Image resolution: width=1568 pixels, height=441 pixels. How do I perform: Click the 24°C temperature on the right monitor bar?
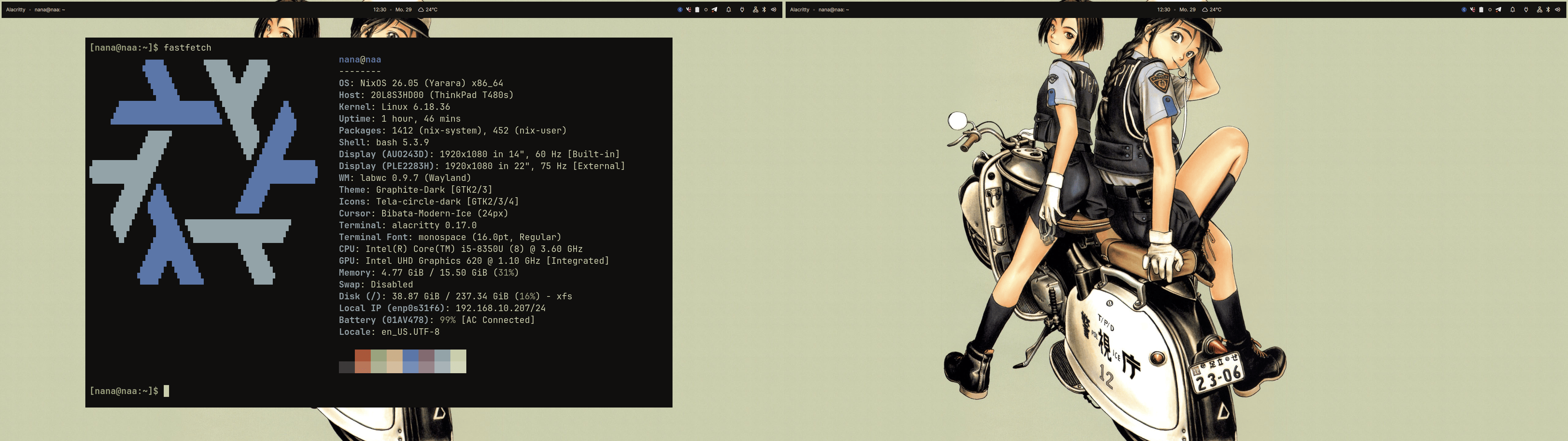pyautogui.click(x=1216, y=10)
